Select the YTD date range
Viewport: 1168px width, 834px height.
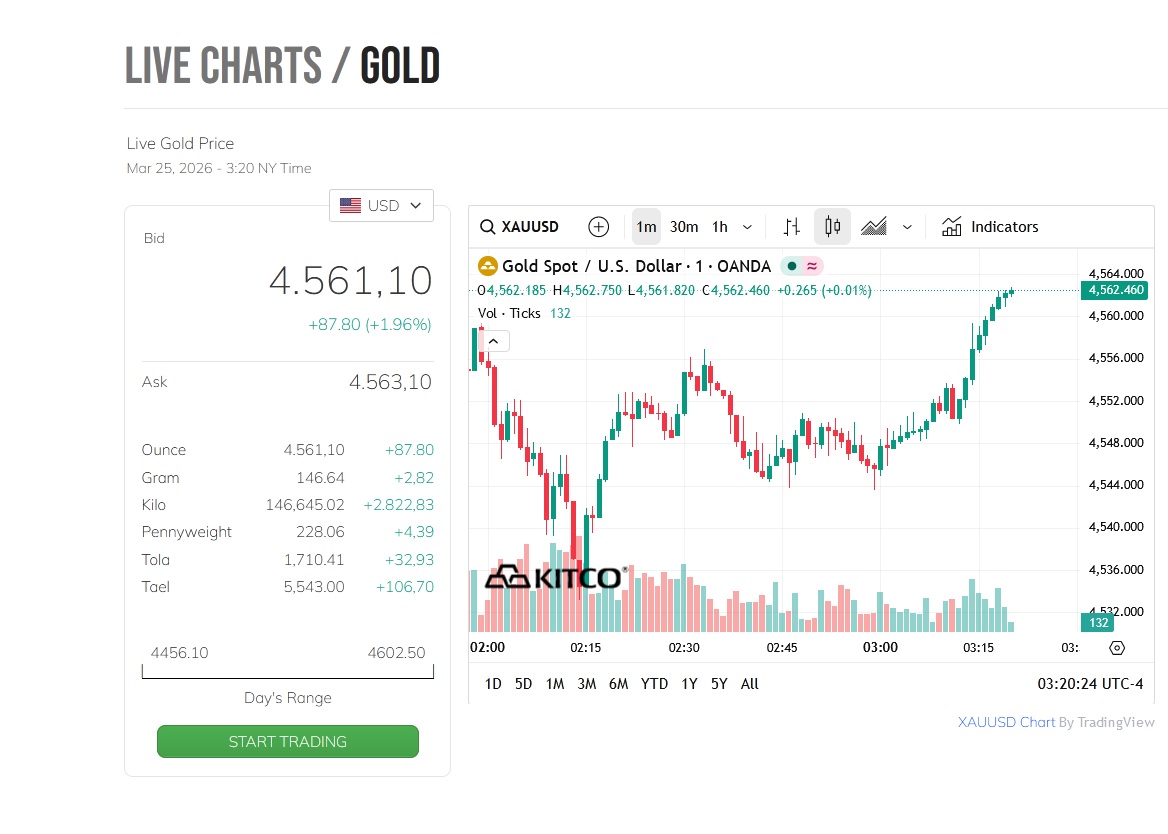click(x=654, y=684)
